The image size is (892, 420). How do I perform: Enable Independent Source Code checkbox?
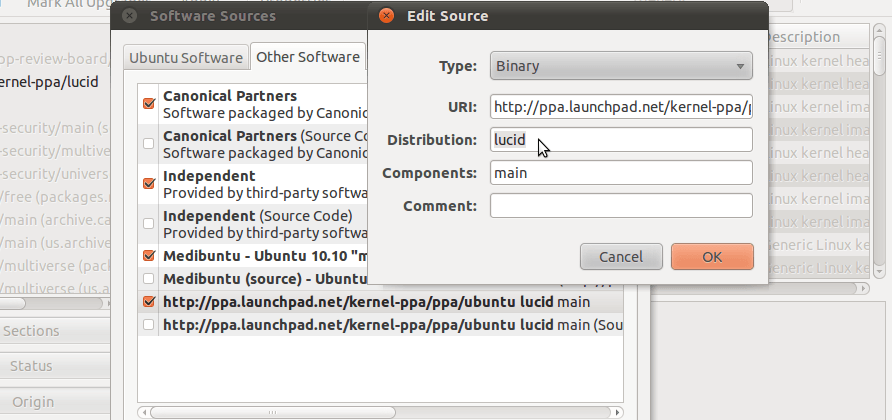pos(149,223)
